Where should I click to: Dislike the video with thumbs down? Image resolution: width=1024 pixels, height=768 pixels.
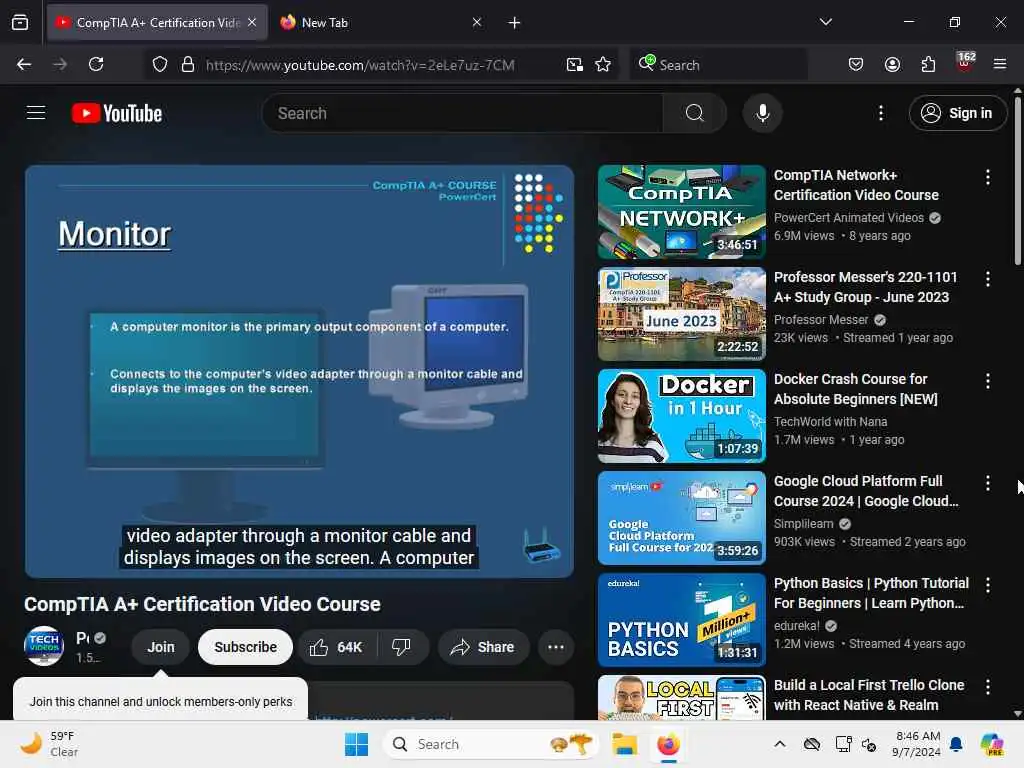401,647
